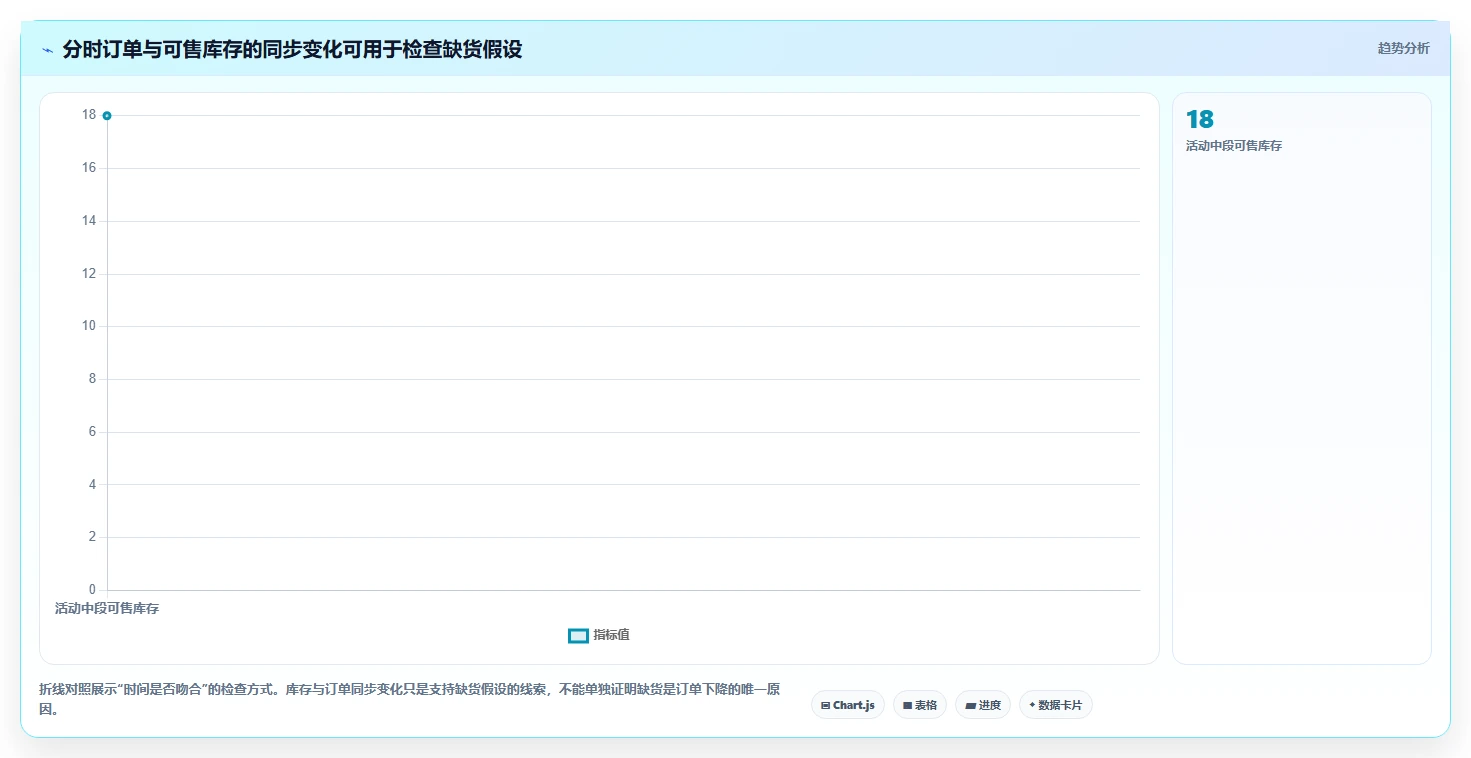The width and height of the screenshot is (1471, 758).
Task: Click the 趋势分析 label in header
Action: click(1403, 48)
